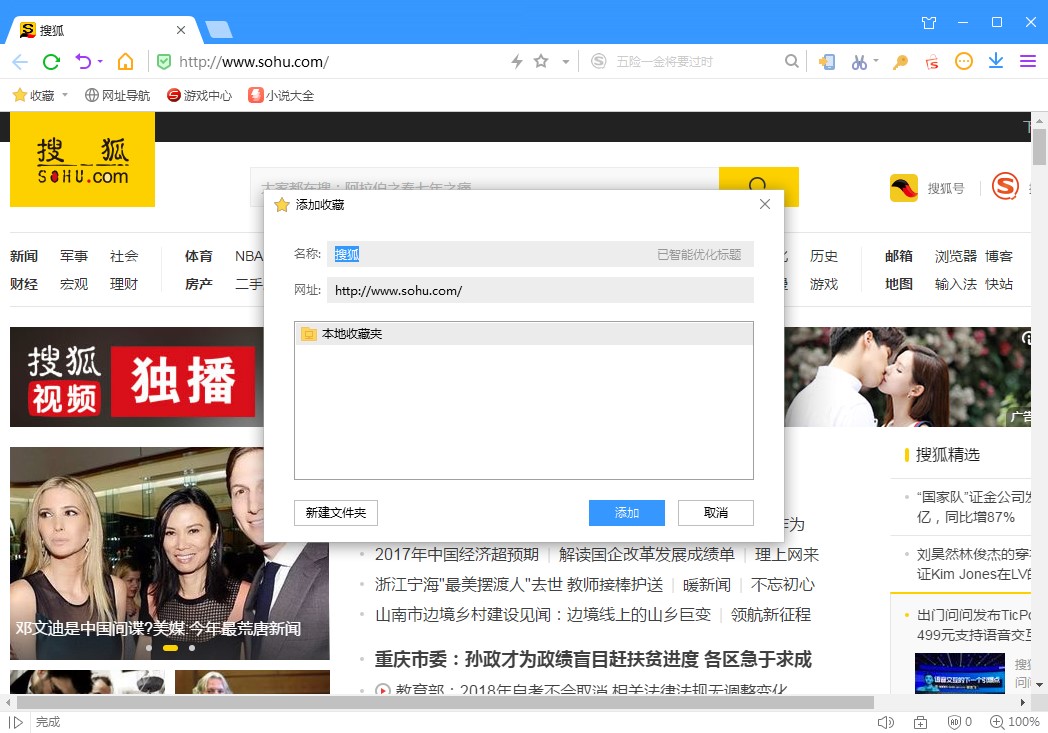Expand the 收藏 favorites dropdown arrow
Screen dimensions: 1048x733
pyautogui.click(x=65, y=96)
